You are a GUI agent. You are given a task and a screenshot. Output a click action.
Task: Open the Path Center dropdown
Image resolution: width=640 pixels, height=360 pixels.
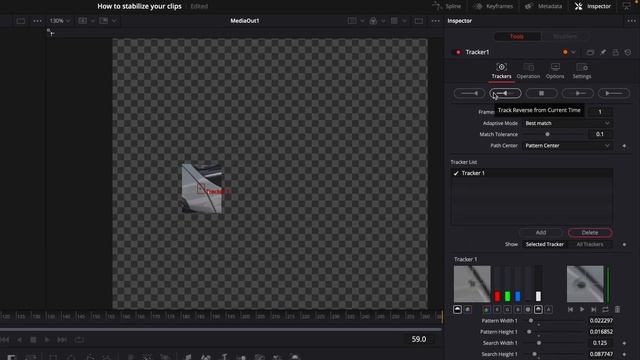click(567, 146)
